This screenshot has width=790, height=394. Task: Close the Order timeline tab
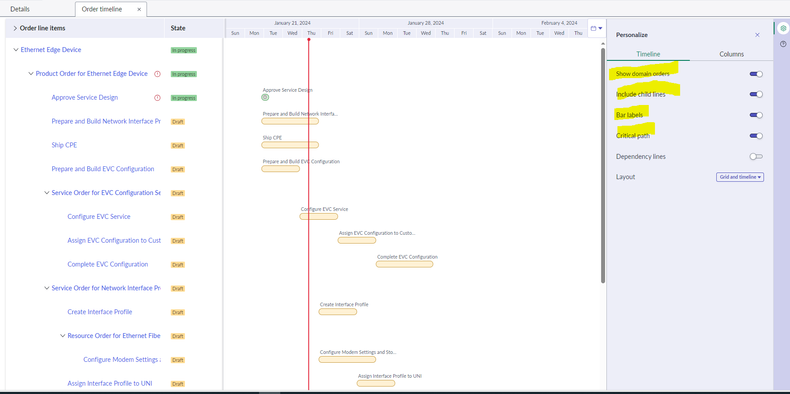[139, 9]
